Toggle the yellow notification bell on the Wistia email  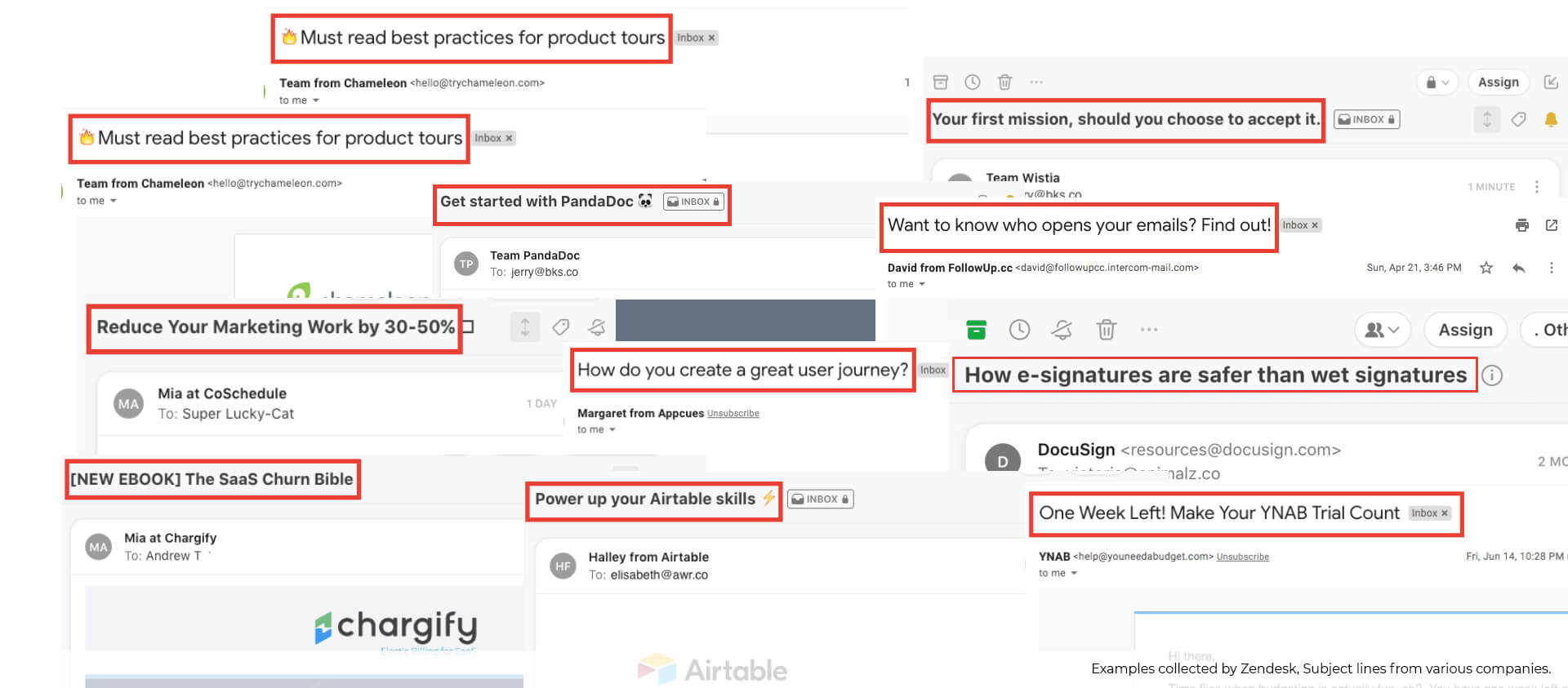(1550, 120)
